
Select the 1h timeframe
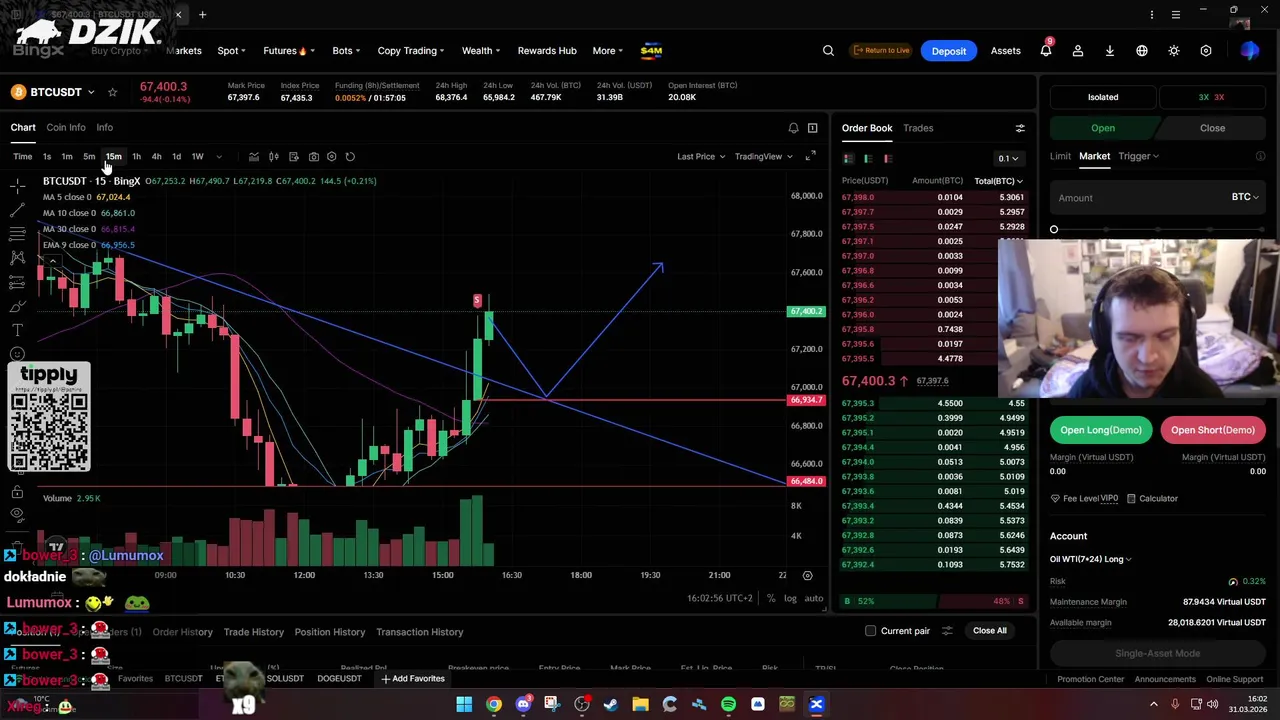136,156
